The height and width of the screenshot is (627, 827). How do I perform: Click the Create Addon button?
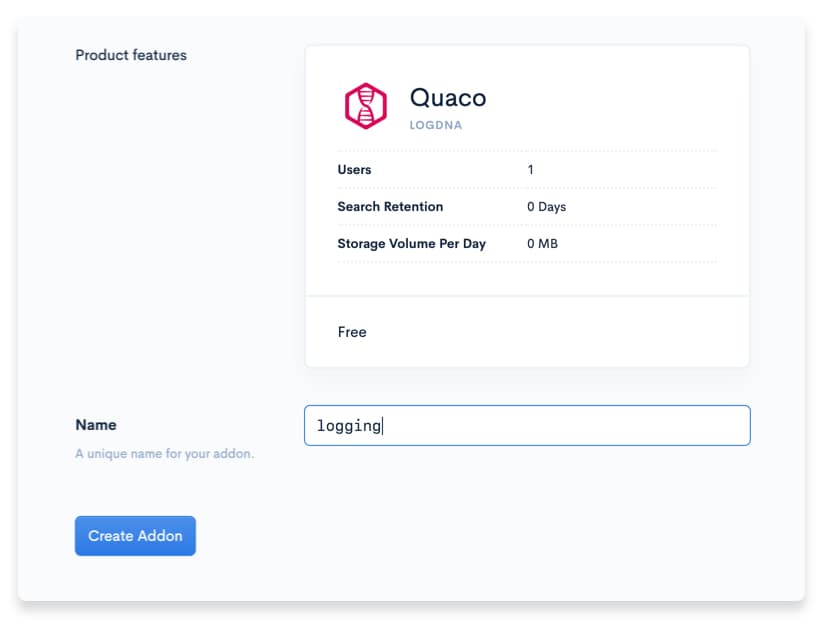pyautogui.click(x=135, y=536)
